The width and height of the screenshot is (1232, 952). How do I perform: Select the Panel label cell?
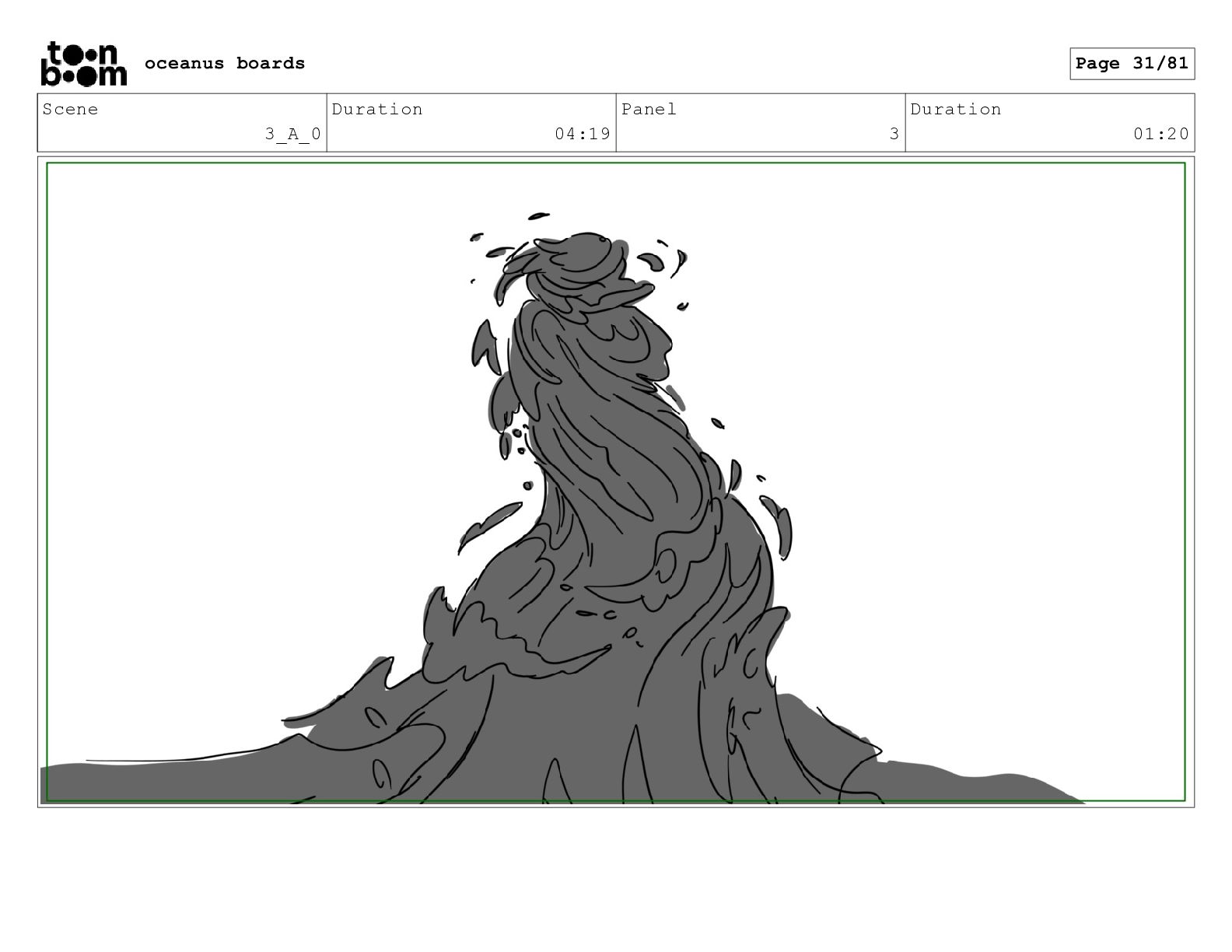tap(761, 123)
